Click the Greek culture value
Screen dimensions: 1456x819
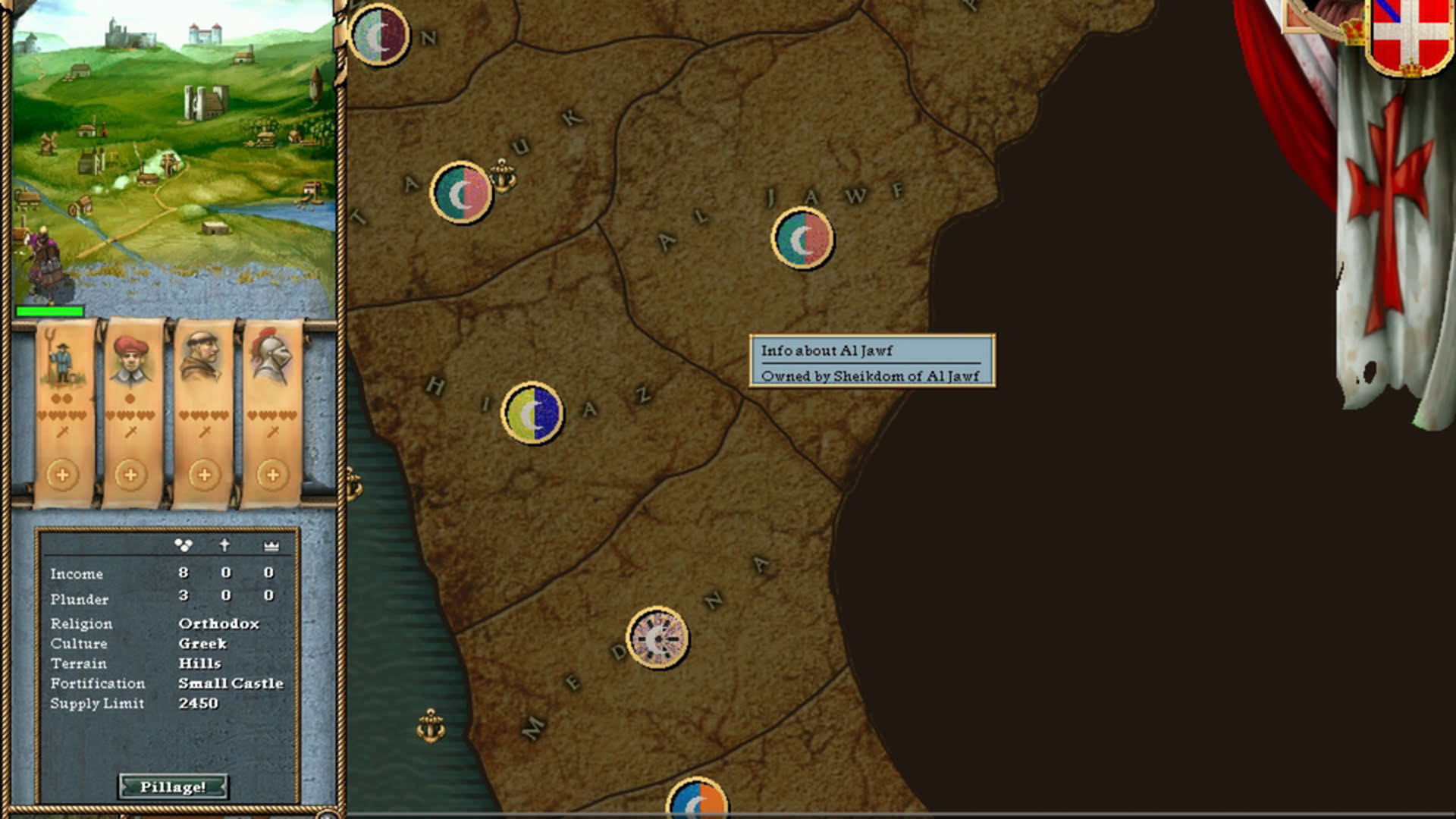(202, 643)
